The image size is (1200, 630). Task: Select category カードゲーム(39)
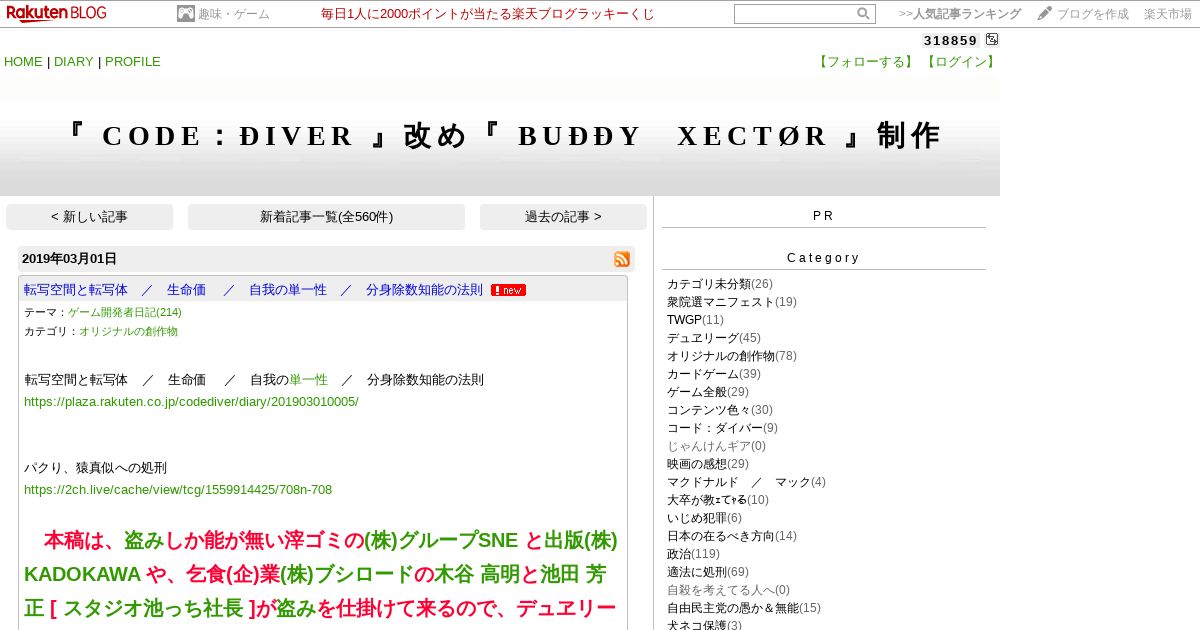click(714, 374)
